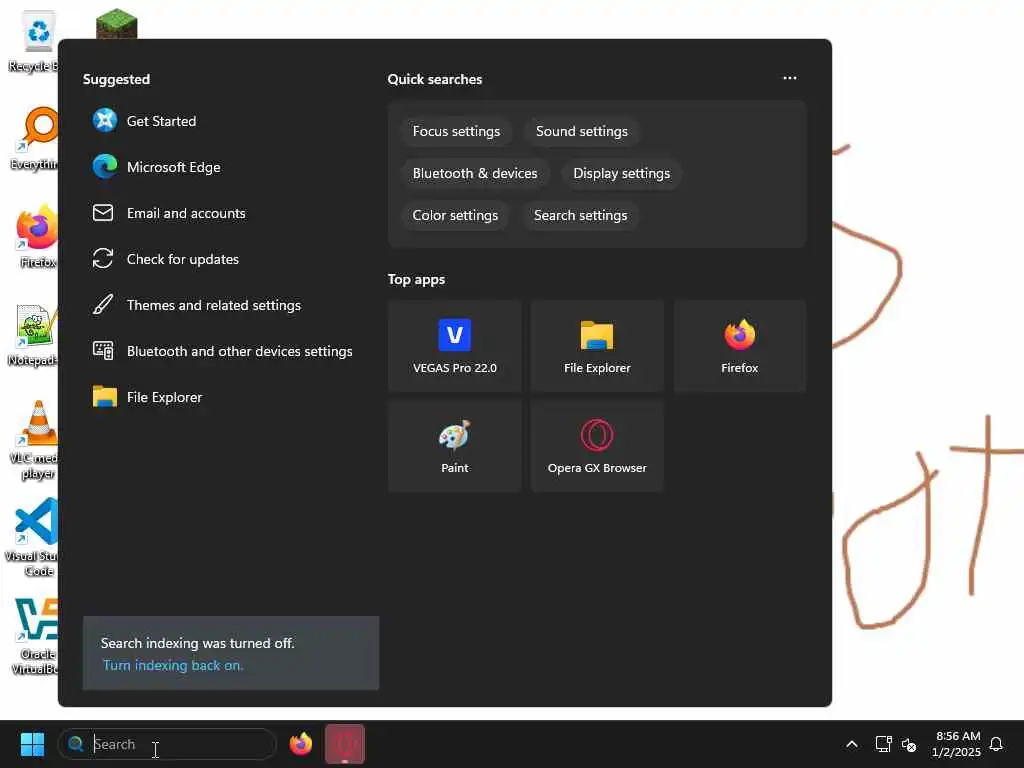The image size is (1024, 768).
Task: Open network status tray icon
Action: (883, 744)
